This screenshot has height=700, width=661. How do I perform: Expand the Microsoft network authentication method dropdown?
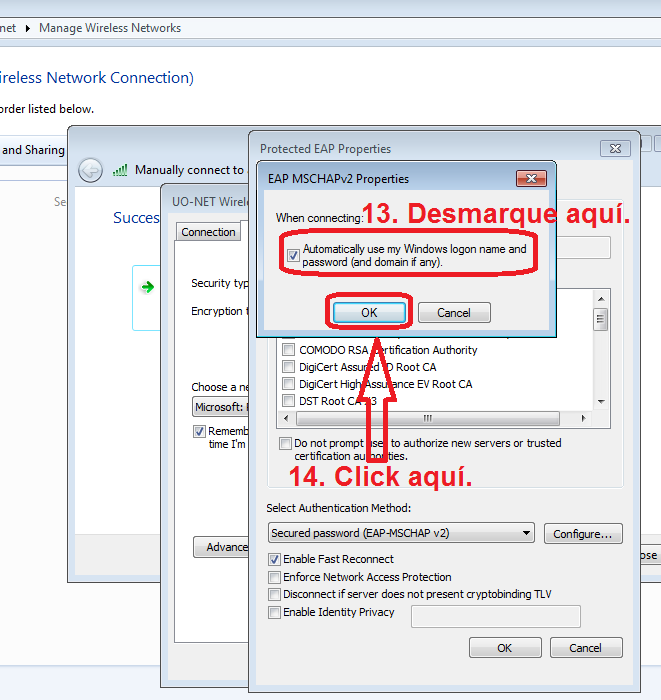click(x=220, y=407)
